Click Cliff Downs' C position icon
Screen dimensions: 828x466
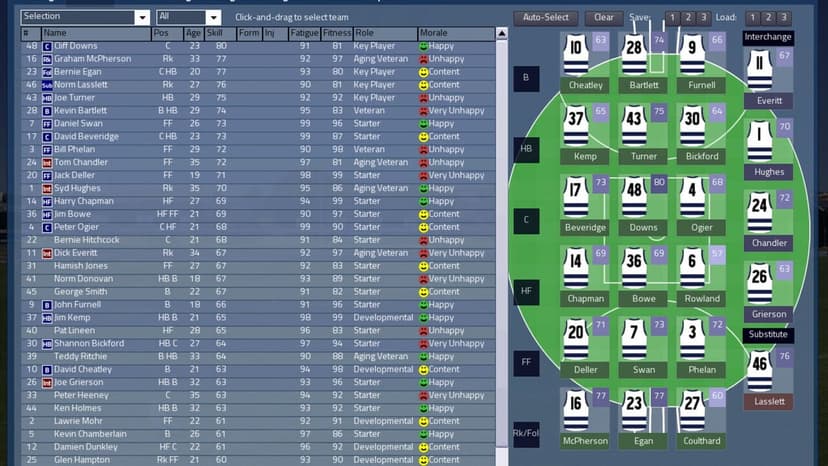47,46
